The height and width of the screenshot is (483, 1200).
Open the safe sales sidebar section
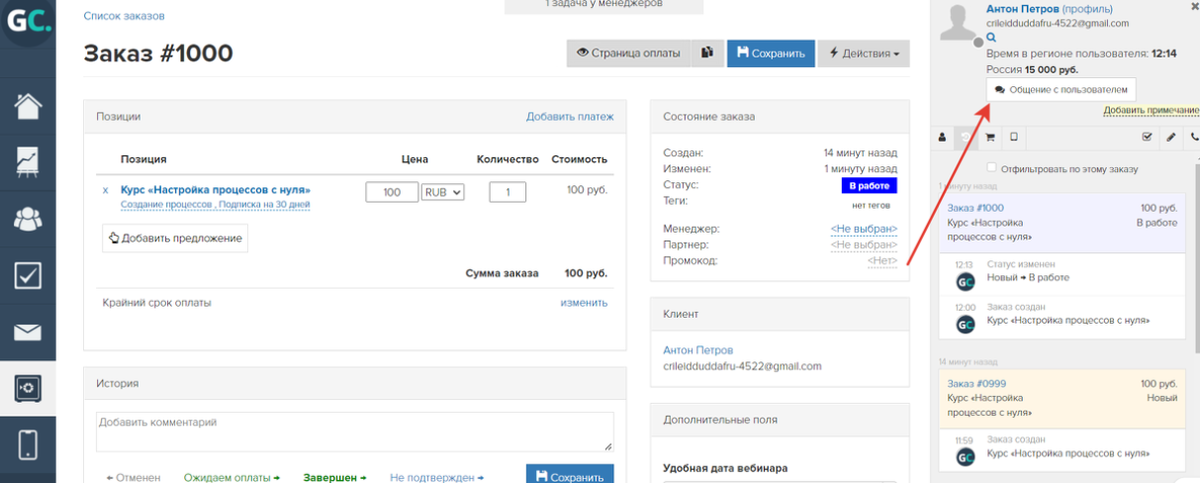(x=27, y=389)
